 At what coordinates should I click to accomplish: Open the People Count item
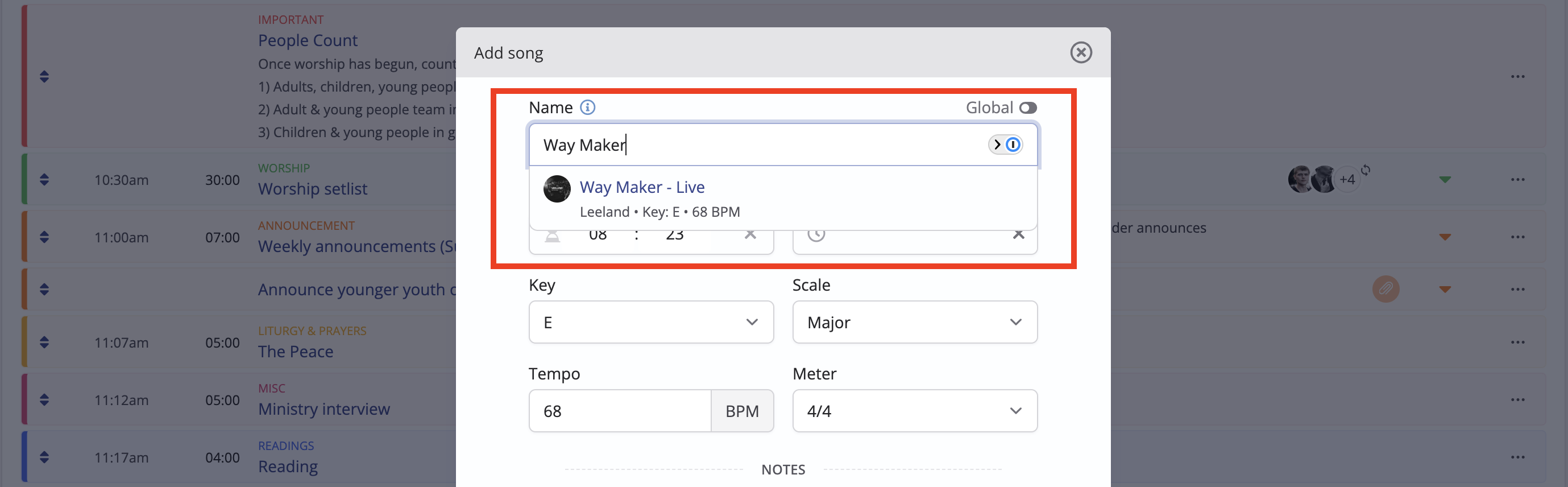pyautogui.click(x=308, y=41)
